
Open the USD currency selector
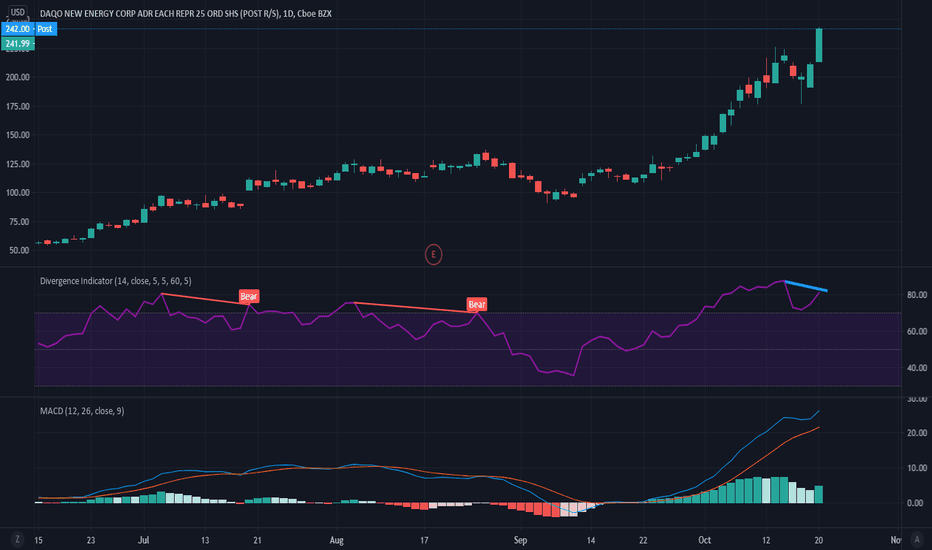tap(18, 12)
